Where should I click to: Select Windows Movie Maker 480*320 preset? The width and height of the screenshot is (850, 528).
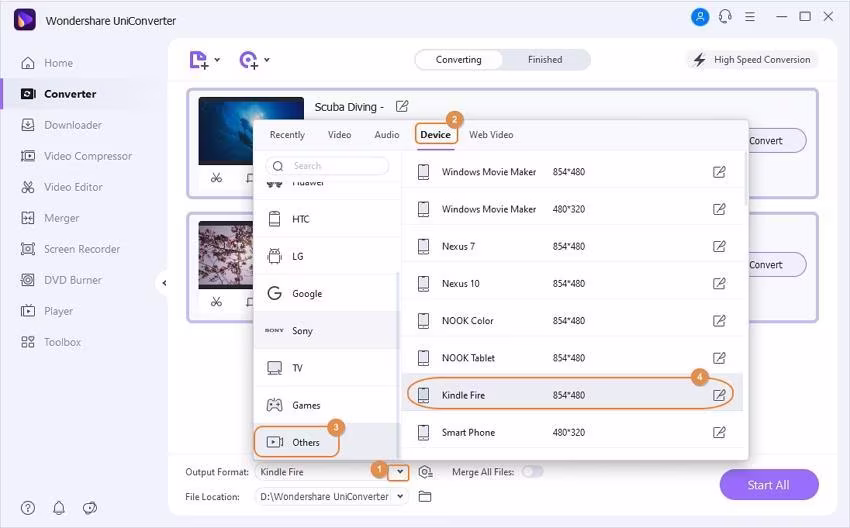click(x=573, y=209)
